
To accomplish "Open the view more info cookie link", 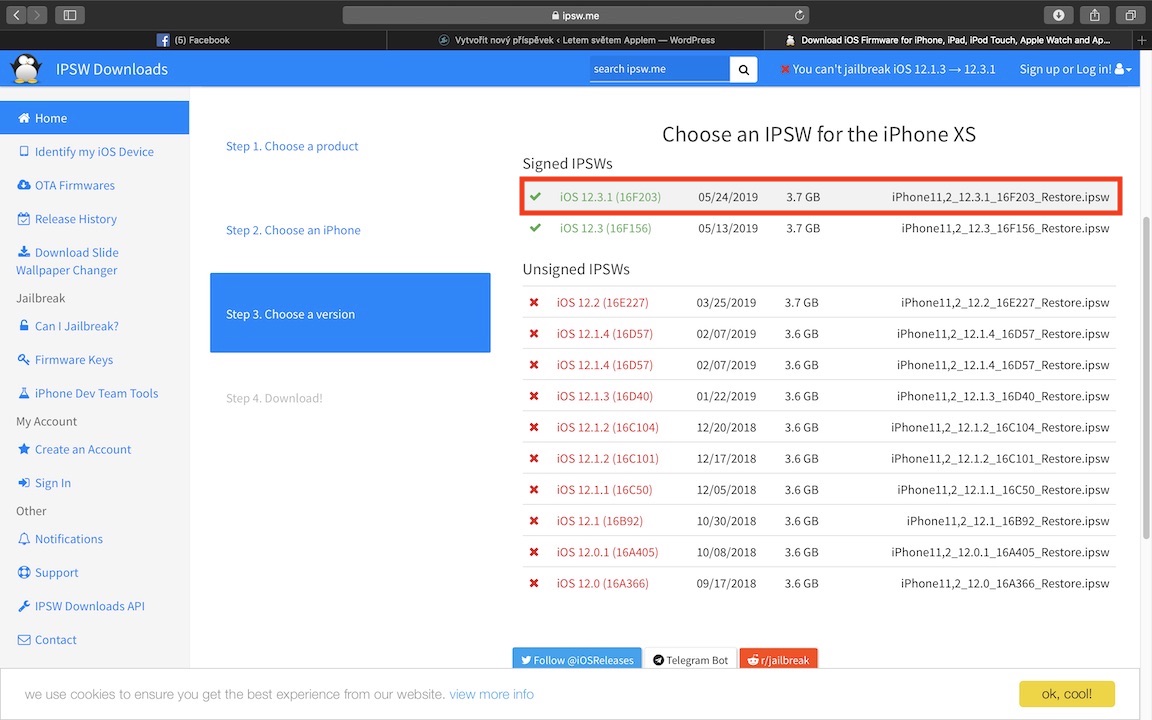I will 492,694.
